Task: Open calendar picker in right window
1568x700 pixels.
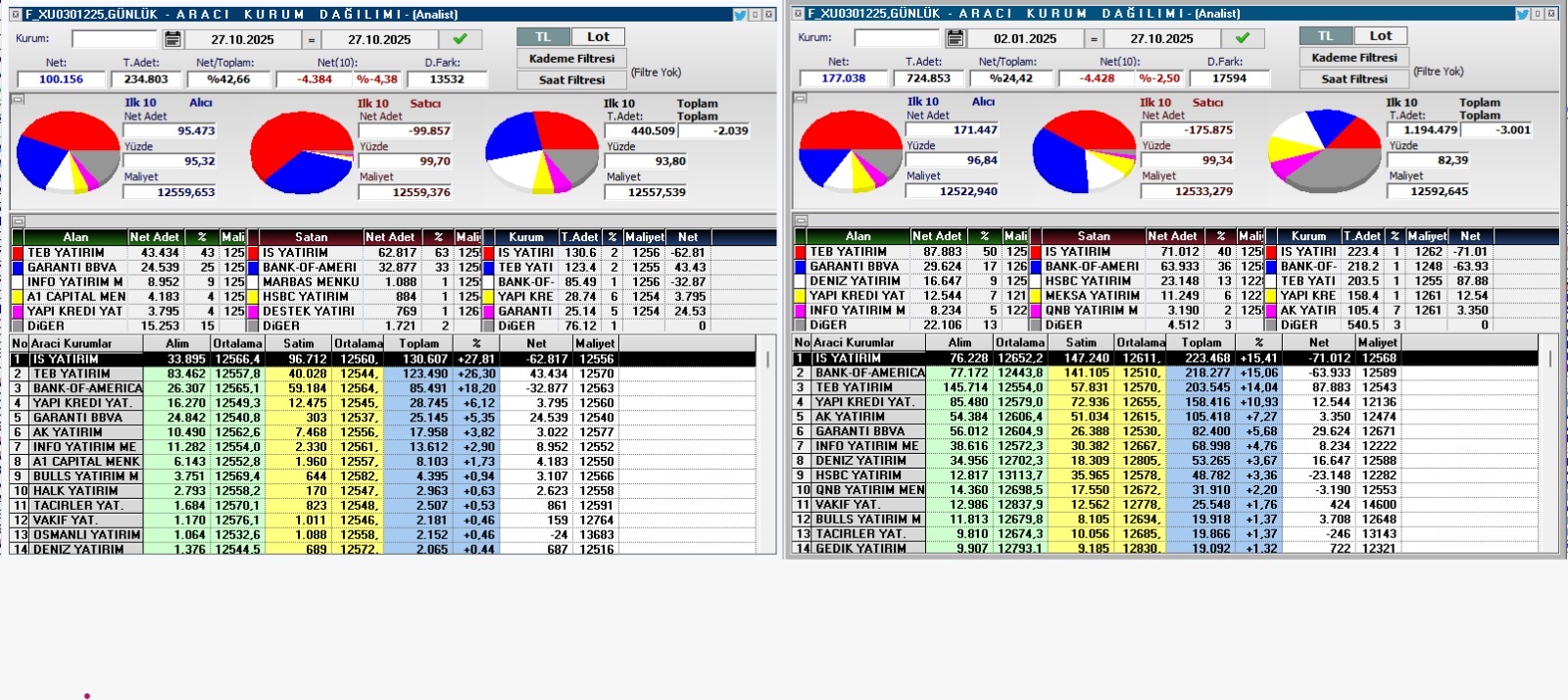Action: (x=955, y=38)
